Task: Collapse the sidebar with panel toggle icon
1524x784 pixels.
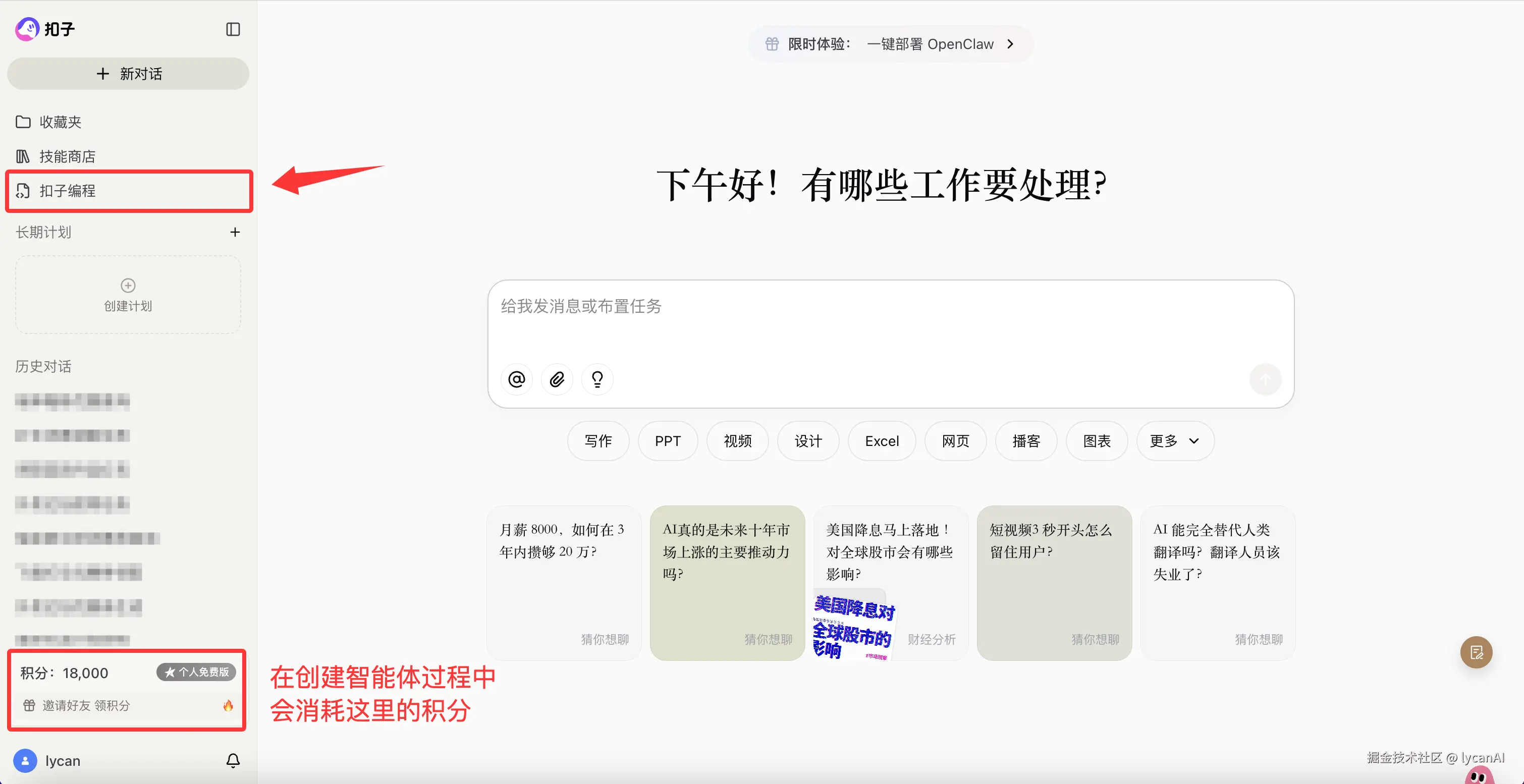Action: tap(233, 30)
